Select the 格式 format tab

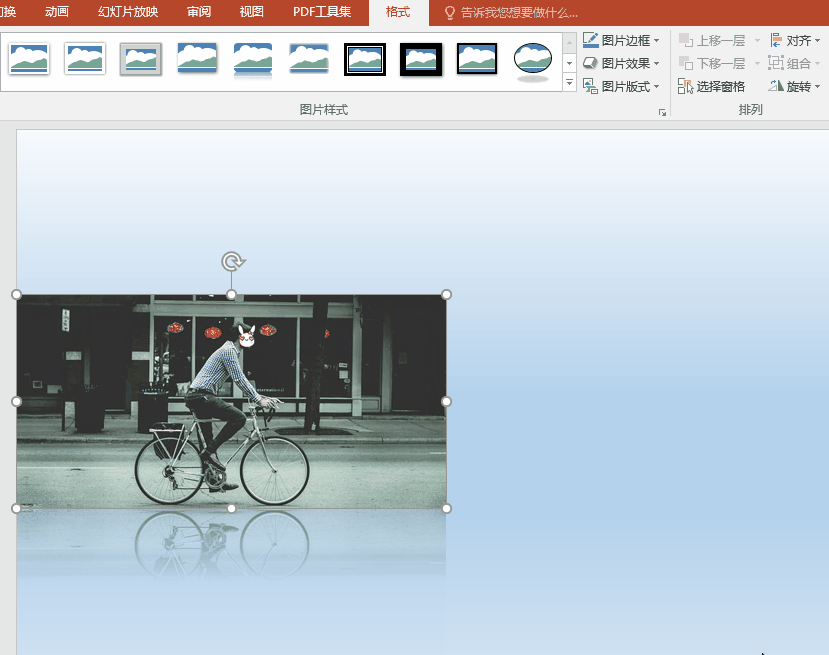point(398,12)
